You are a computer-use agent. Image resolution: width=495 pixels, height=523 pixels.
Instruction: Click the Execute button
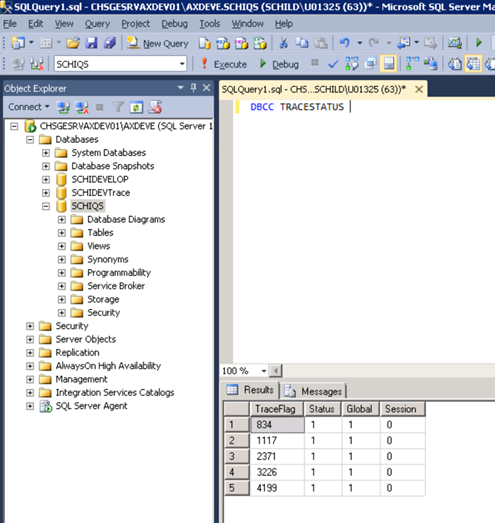point(224,64)
